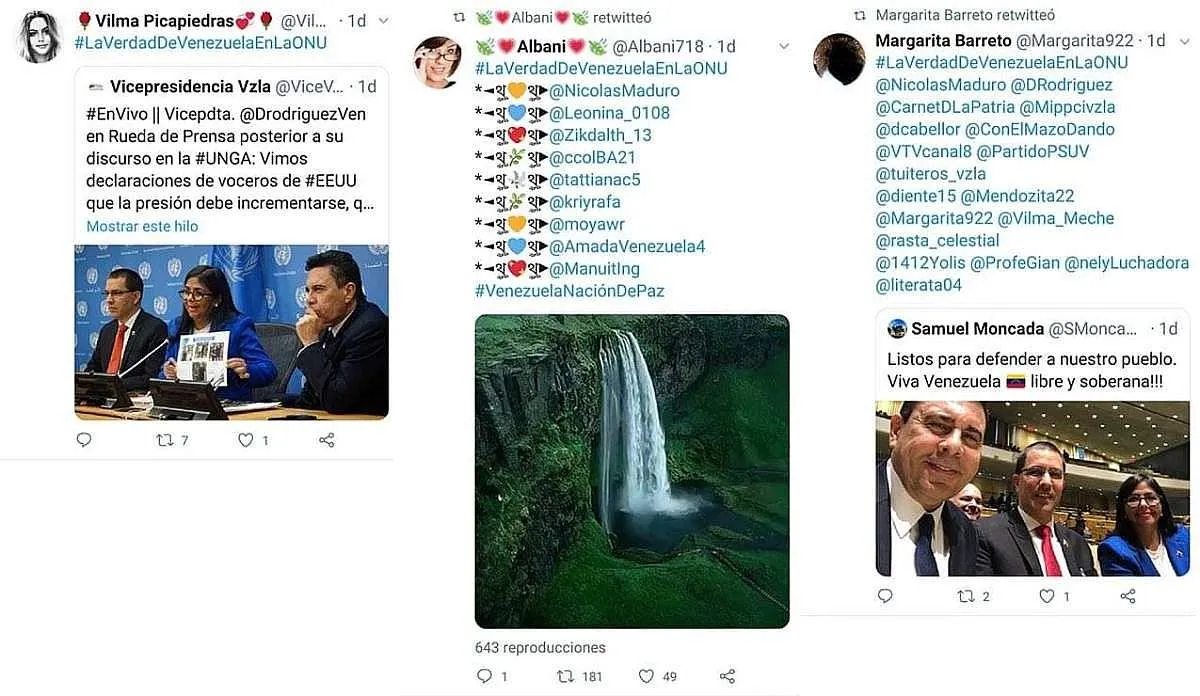Screen dimensions: 1200x696
Task: Retweet the Vilma Picapiedras tweet
Action: click(x=165, y=440)
